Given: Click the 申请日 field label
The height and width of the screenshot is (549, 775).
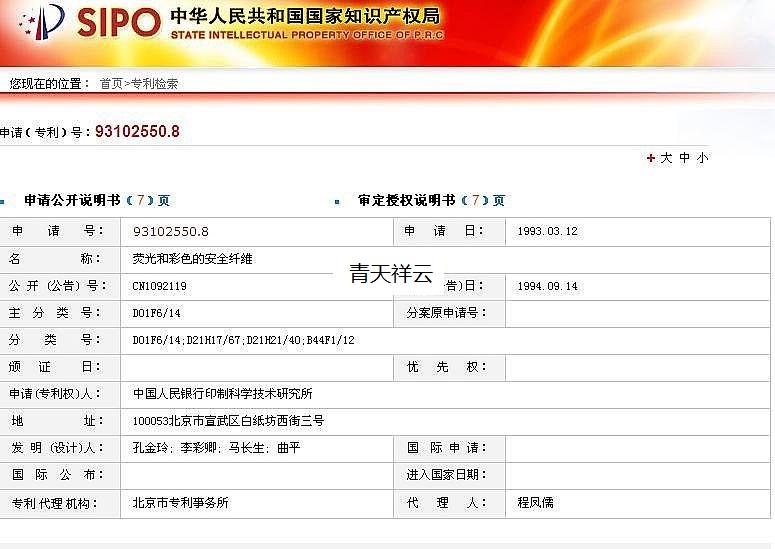Looking at the screenshot, I should (x=444, y=231).
